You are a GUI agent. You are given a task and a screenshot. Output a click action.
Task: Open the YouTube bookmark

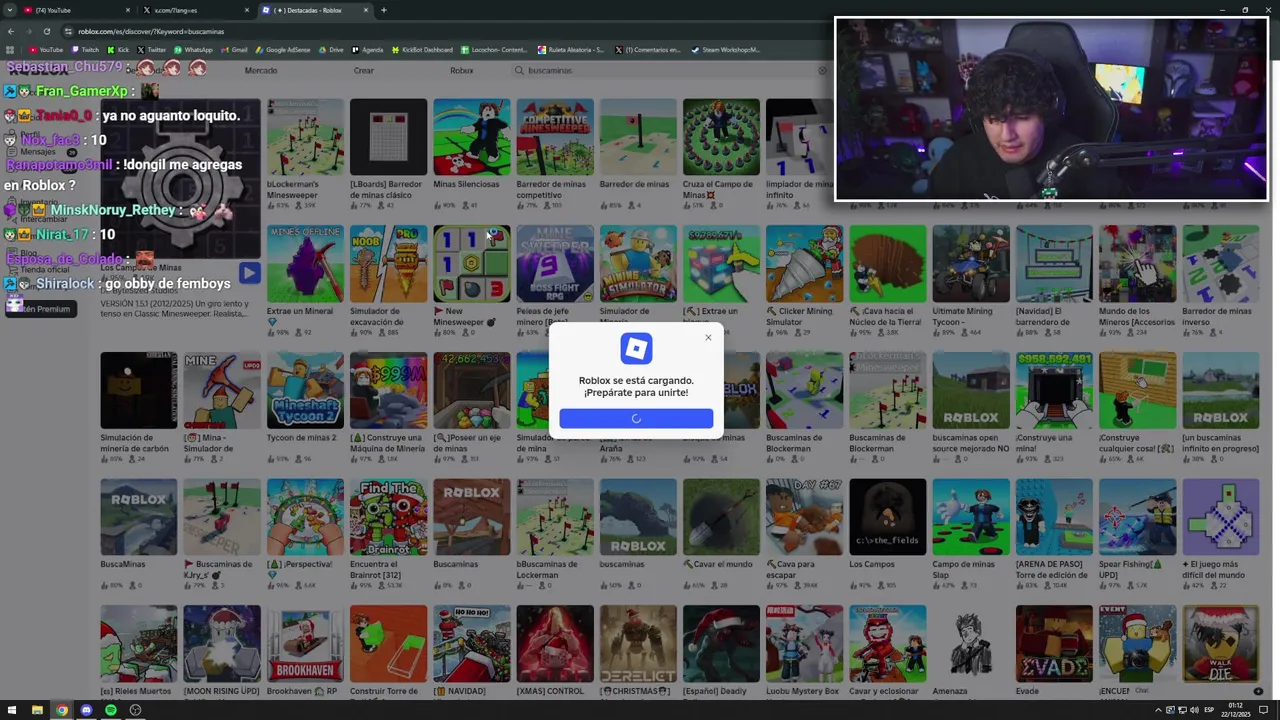point(46,49)
